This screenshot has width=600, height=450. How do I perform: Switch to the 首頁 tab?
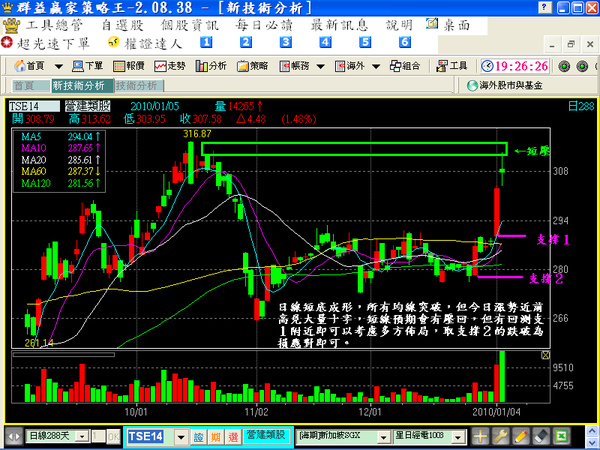(31, 86)
